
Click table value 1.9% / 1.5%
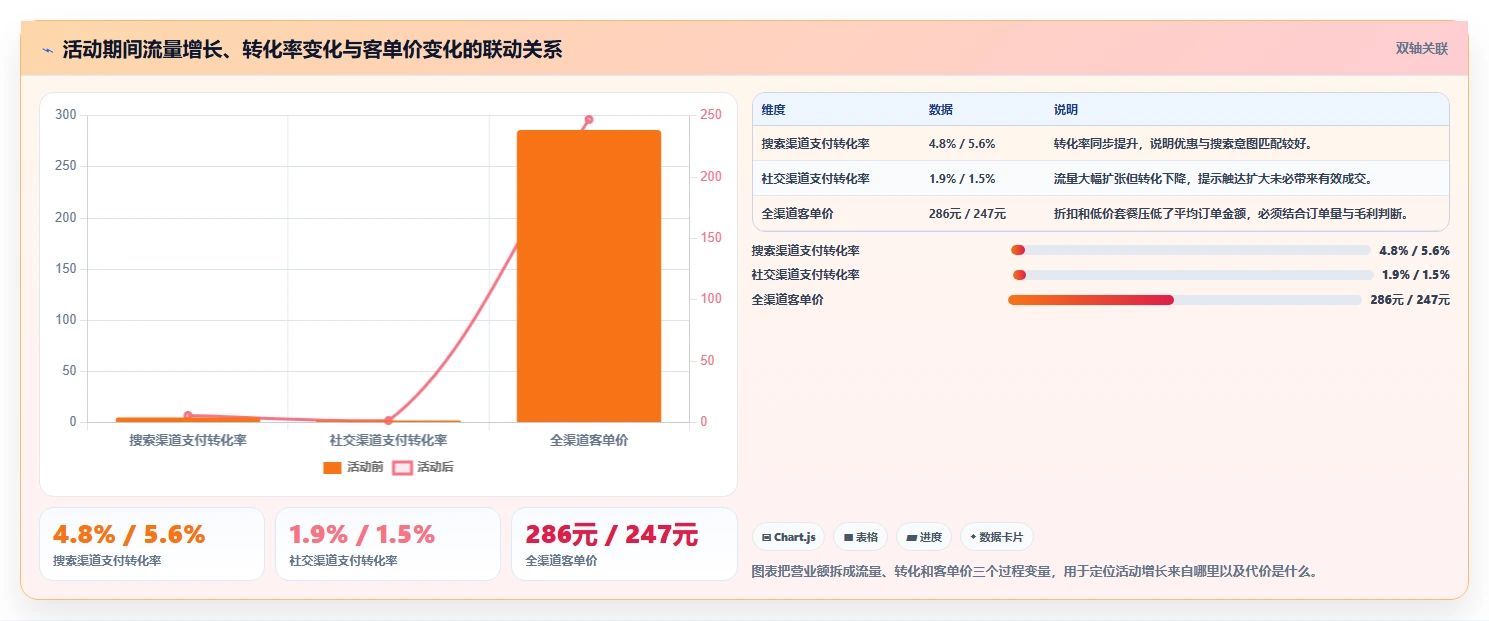tap(962, 178)
